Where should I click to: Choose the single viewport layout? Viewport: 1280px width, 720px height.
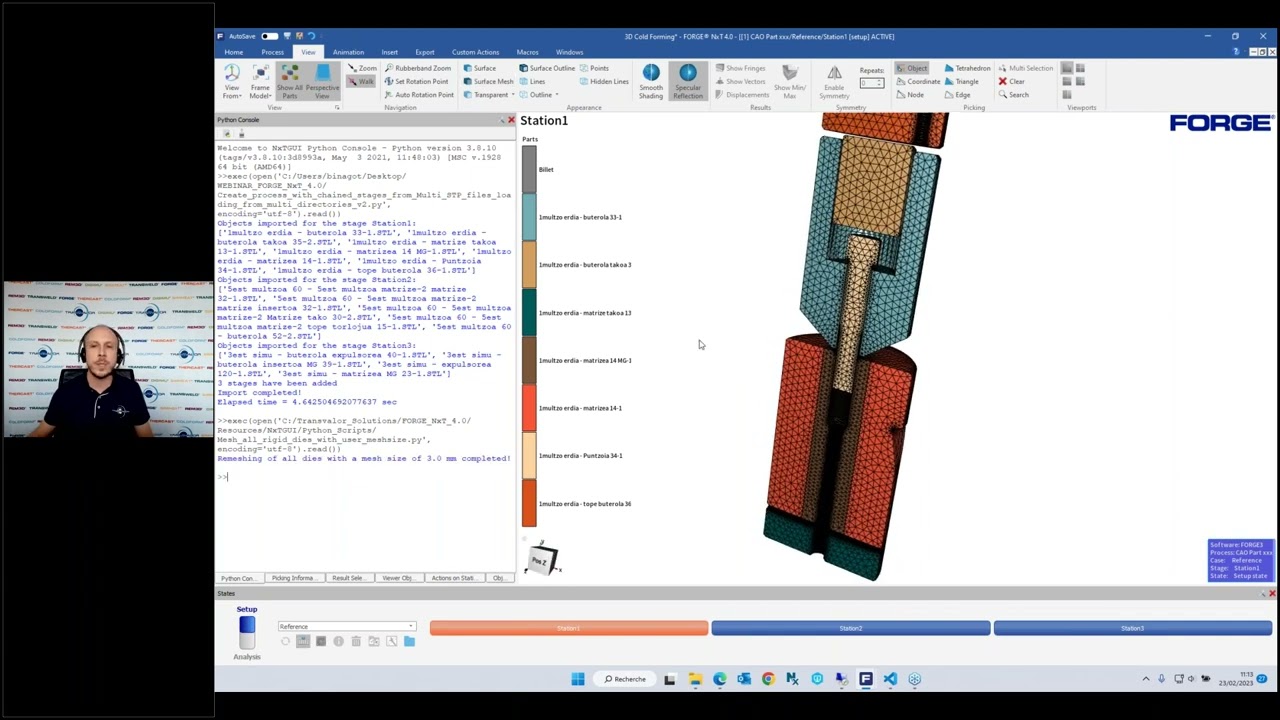point(1067,68)
